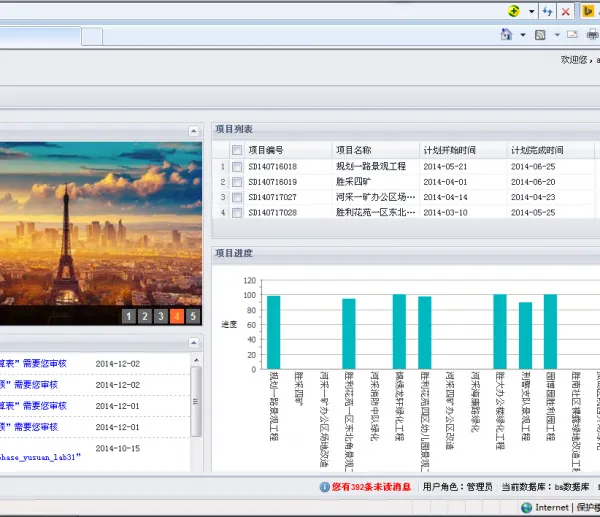Image resolution: width=600 pixels, height=517 pixels.
Task: Collapse the image slideshow panel
Action: [194, 131]
